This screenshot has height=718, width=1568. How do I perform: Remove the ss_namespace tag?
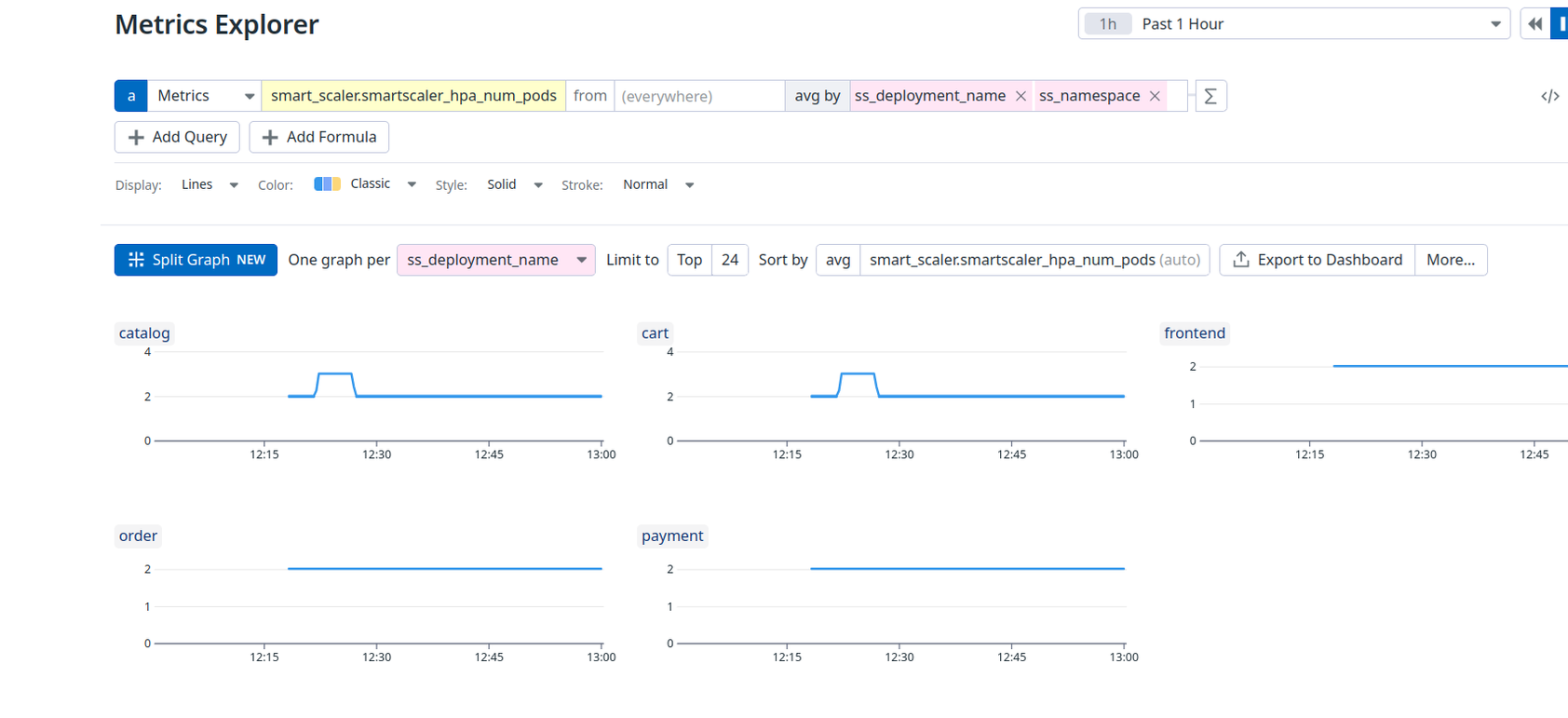pyautogui.click(x=1156, y=96)
